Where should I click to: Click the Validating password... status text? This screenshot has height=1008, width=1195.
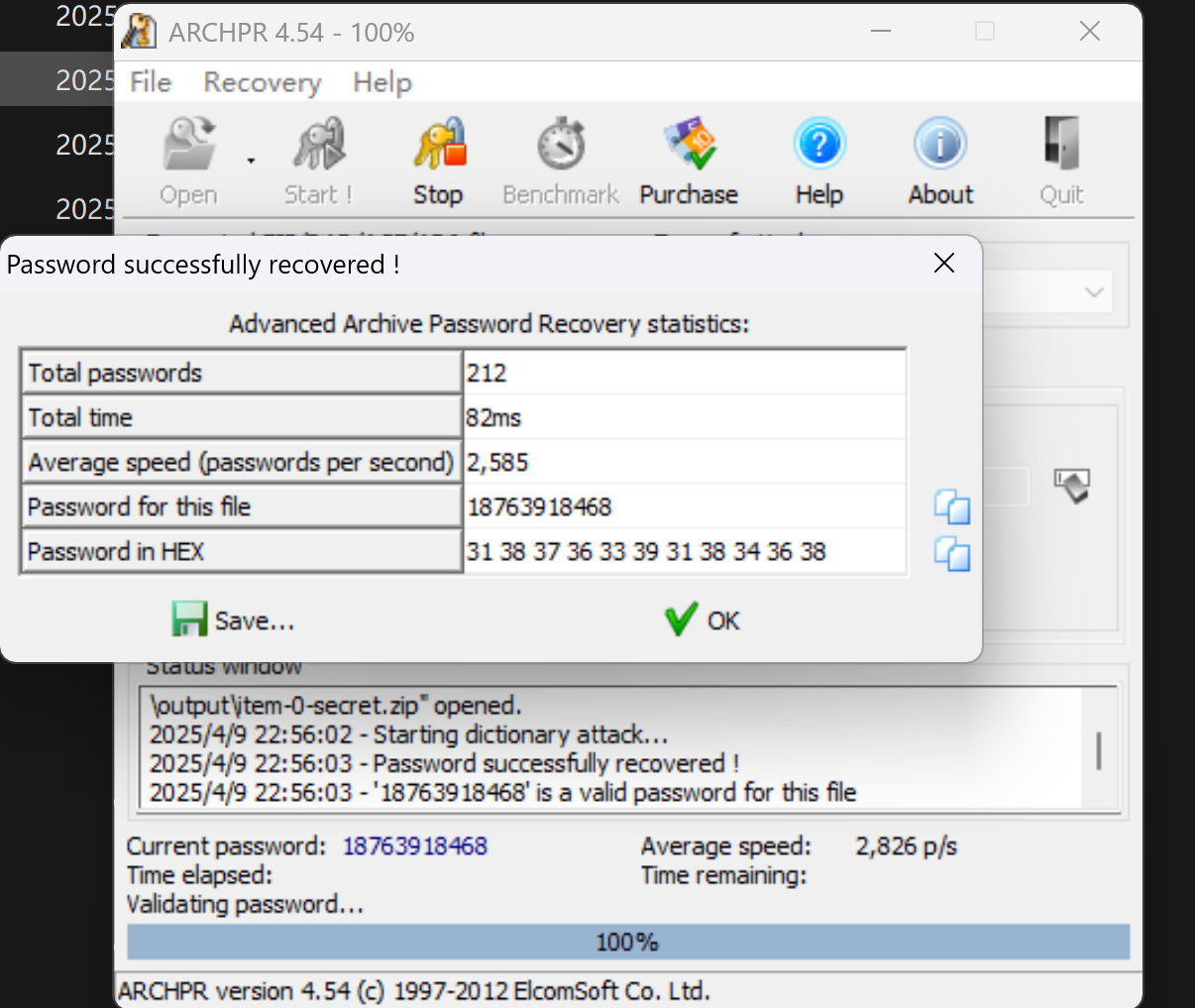[x=245, y=904]
